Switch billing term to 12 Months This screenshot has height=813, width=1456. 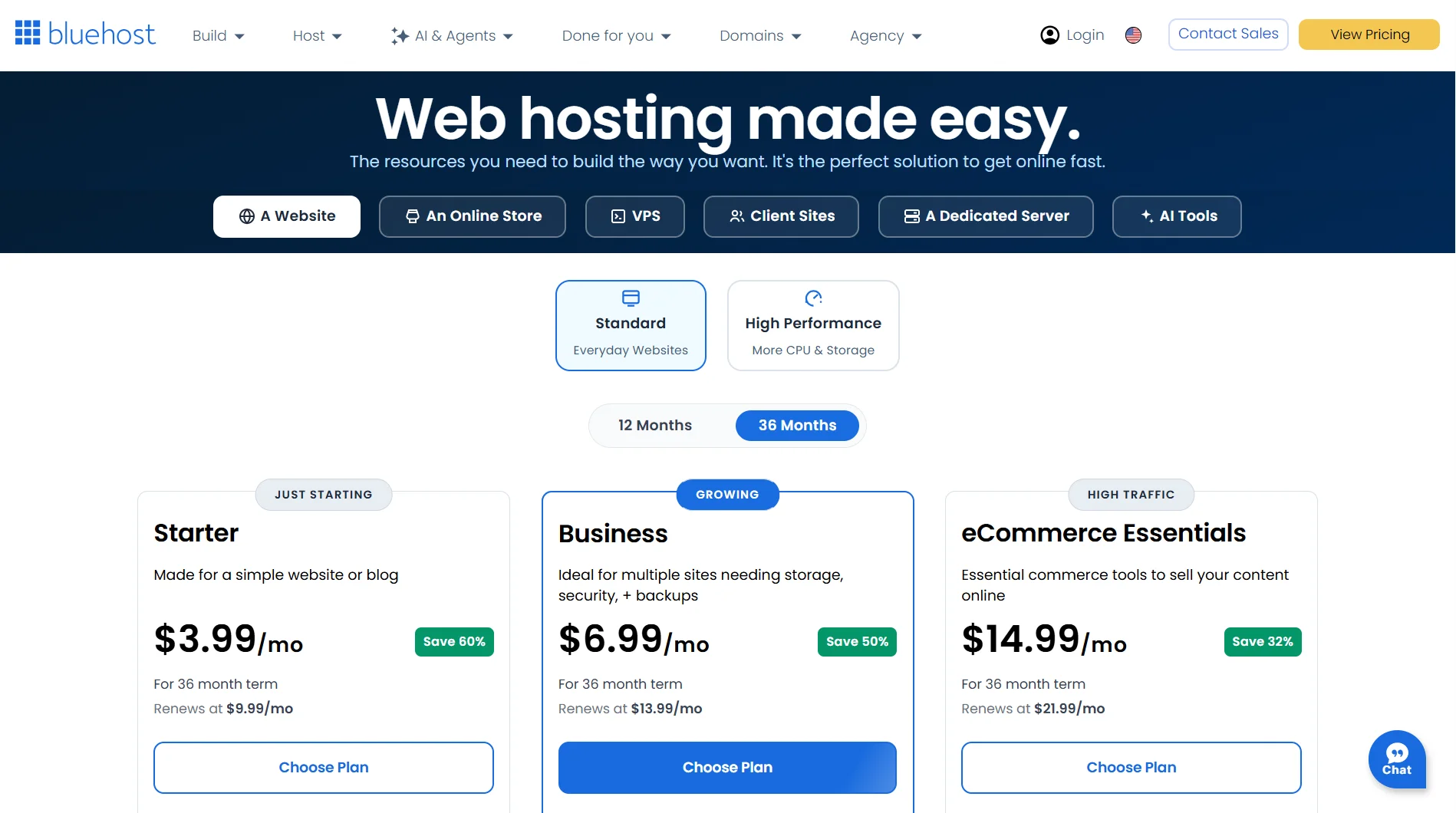pos(655,426)
